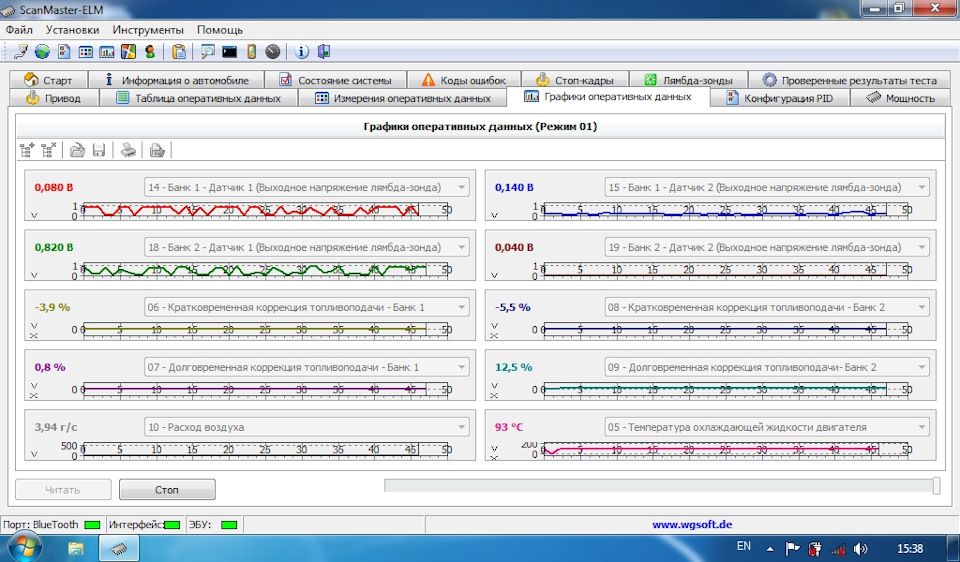Click the green Bank 2 Sensor 1 voltage graph

coord(264,270)
